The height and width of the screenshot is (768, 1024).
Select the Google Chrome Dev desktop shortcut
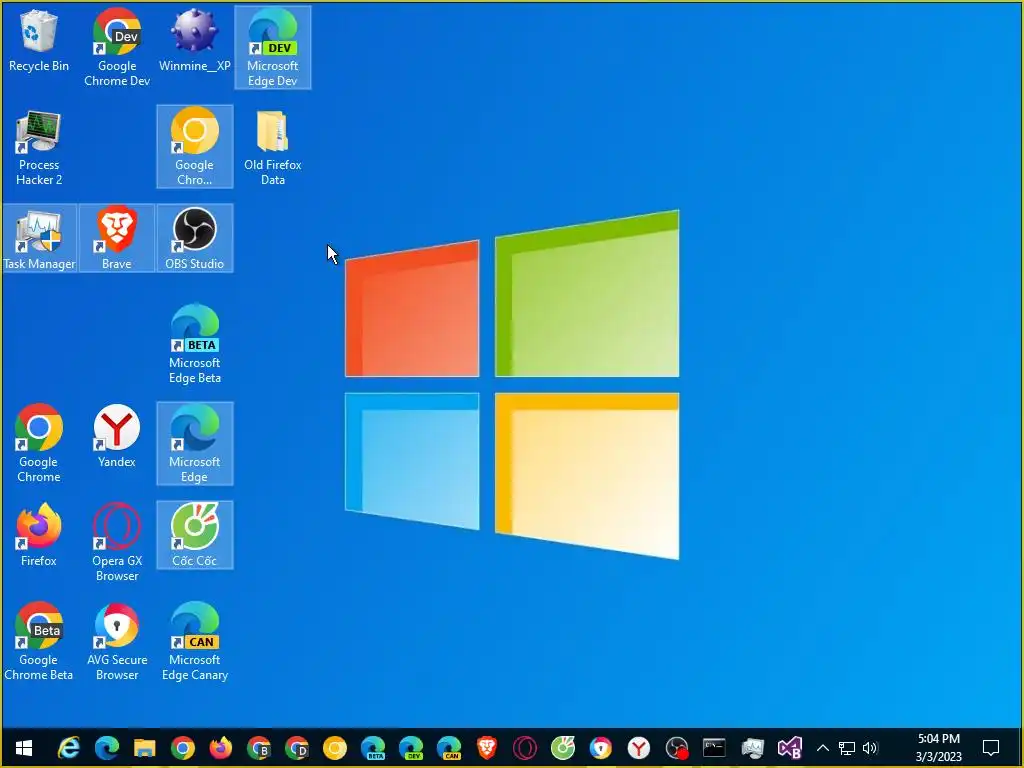[117, 48]
